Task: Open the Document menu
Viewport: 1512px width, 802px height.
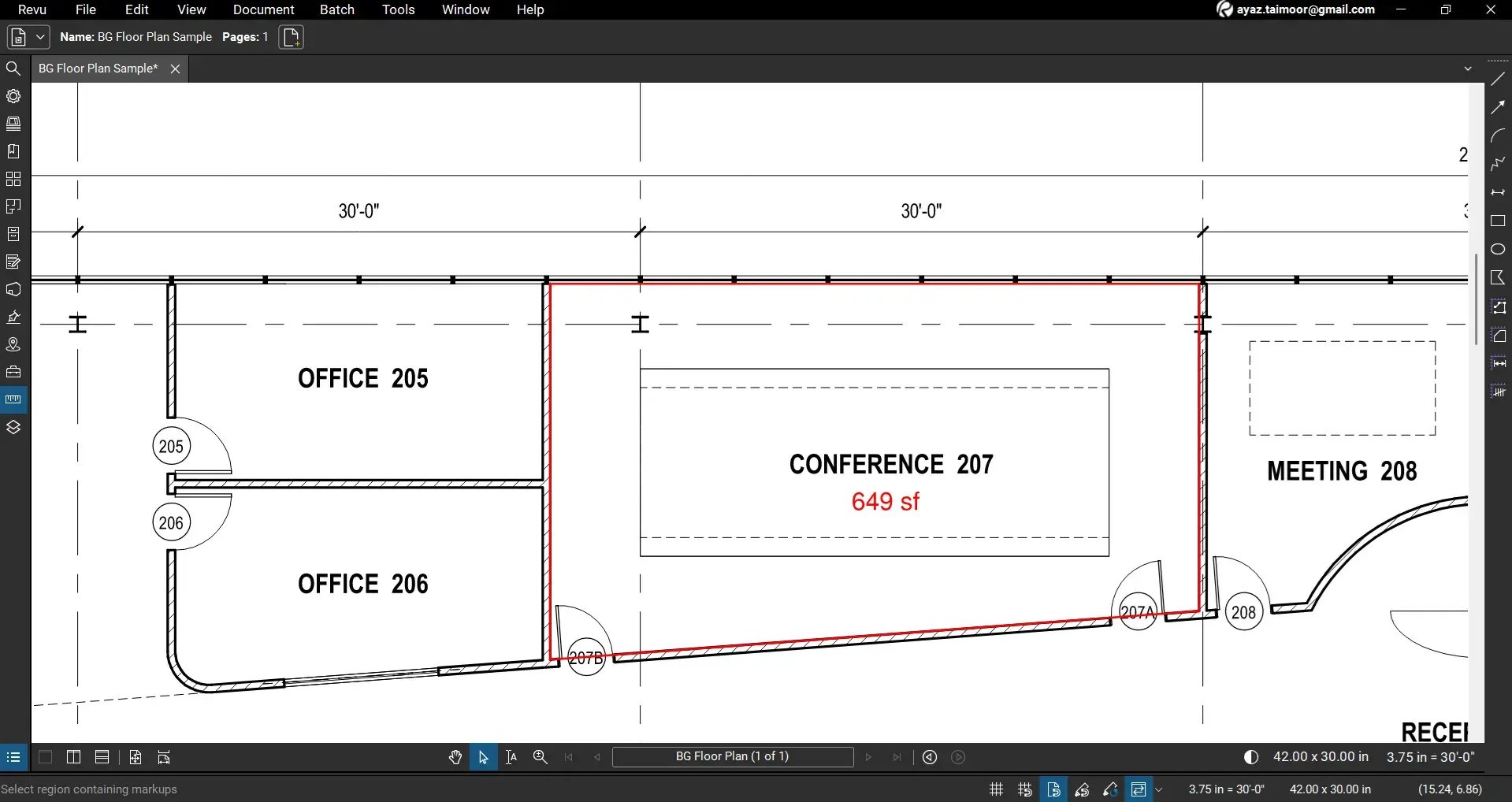Action: (263, 9)
